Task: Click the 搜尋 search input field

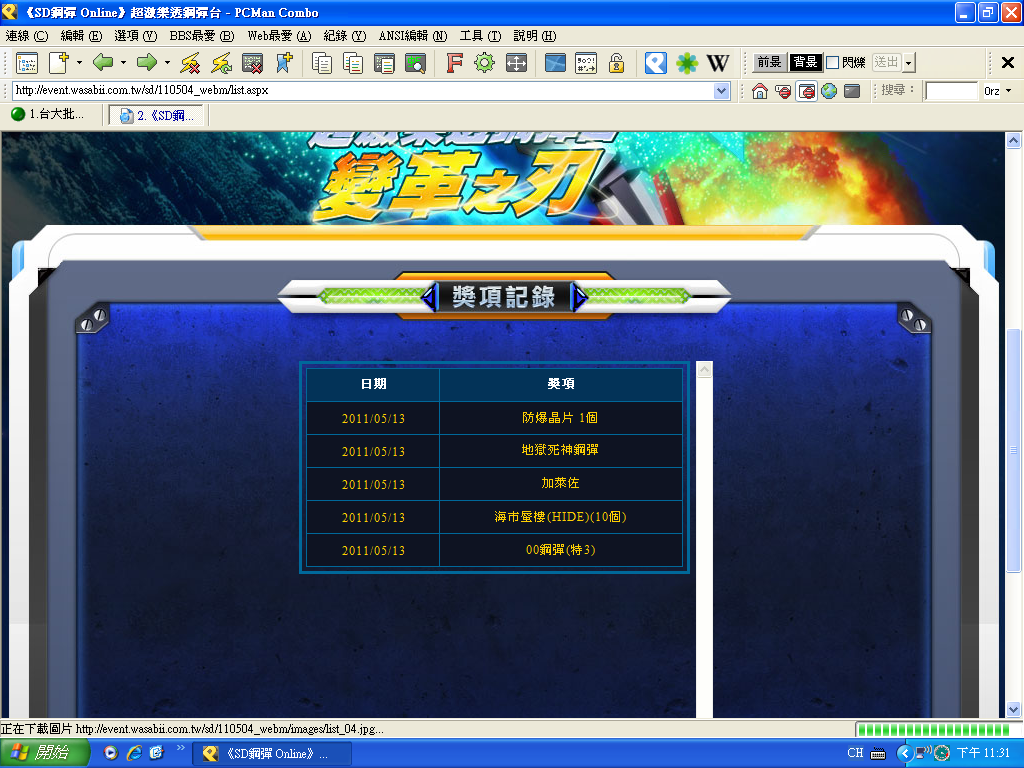Action: (x=951, y=91)
